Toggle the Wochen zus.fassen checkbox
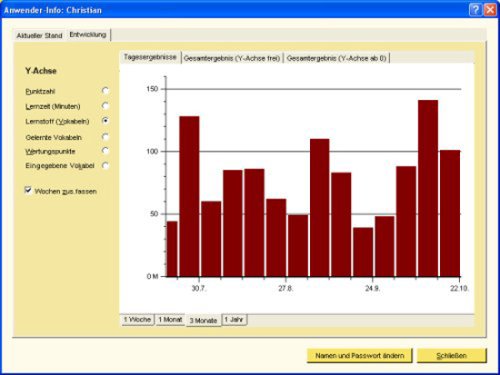Screen dimensions: 500x375 point(28,190)
